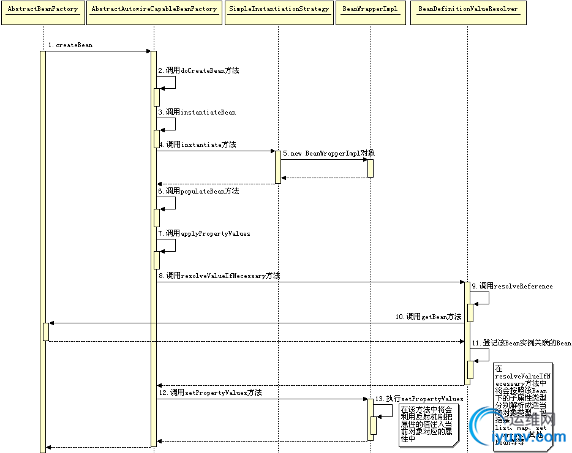This screenshot has height=453, width=572.
Task: Click the '12. 调用setPropertyValues方法' message label
Action: 210,392
